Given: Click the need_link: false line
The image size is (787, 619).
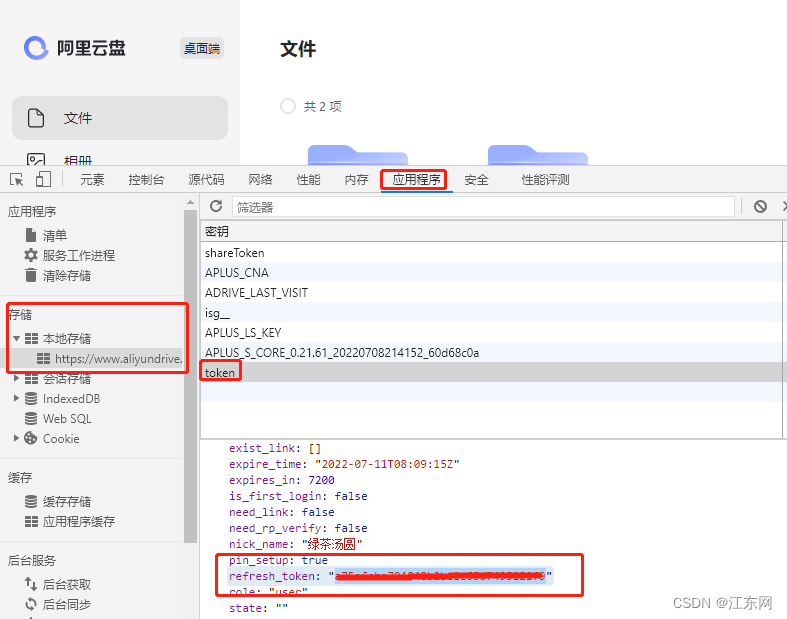Looking at the screenshot, I should tap(282, 512).
